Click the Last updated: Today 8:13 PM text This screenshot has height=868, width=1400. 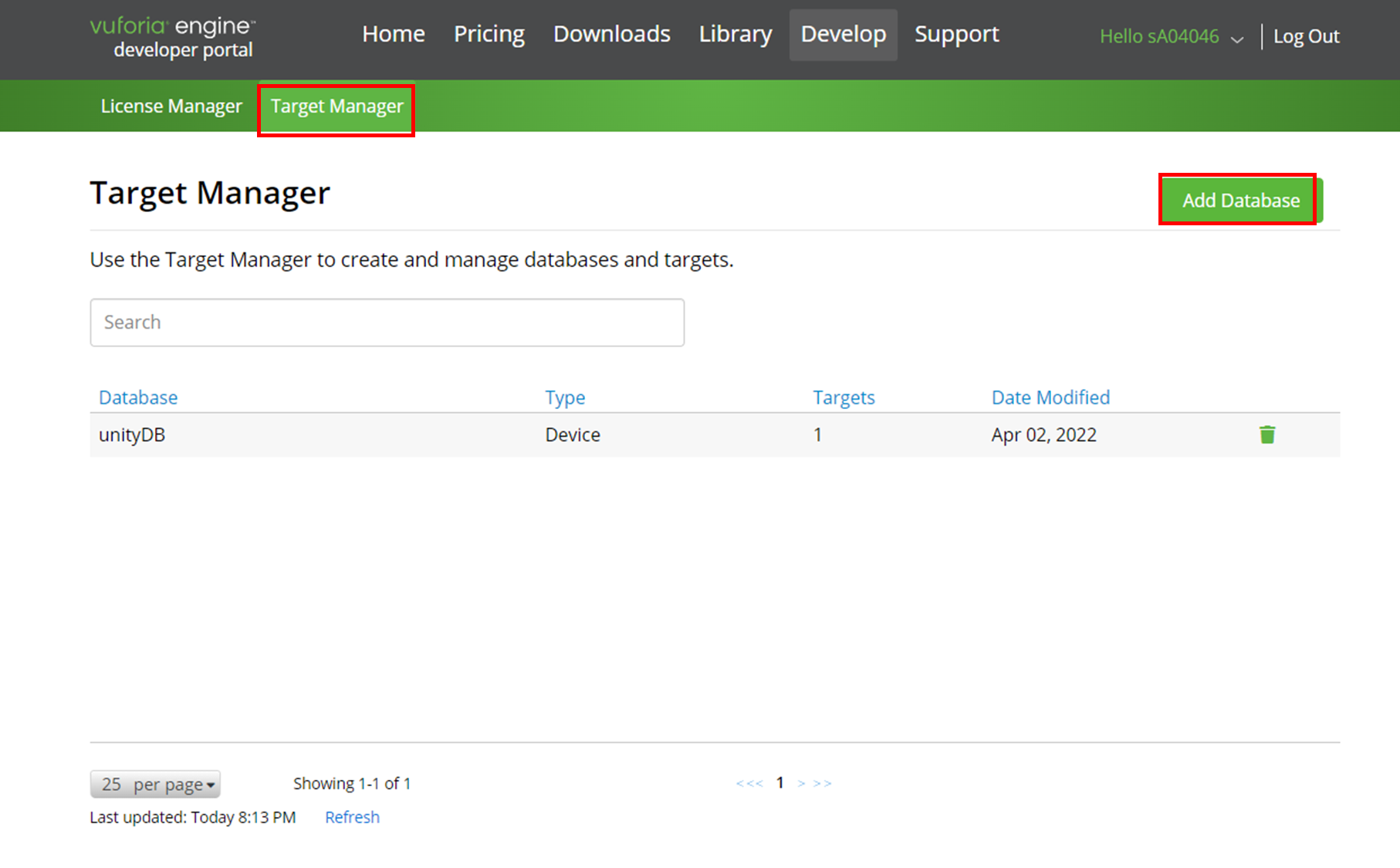coord(193,817)
